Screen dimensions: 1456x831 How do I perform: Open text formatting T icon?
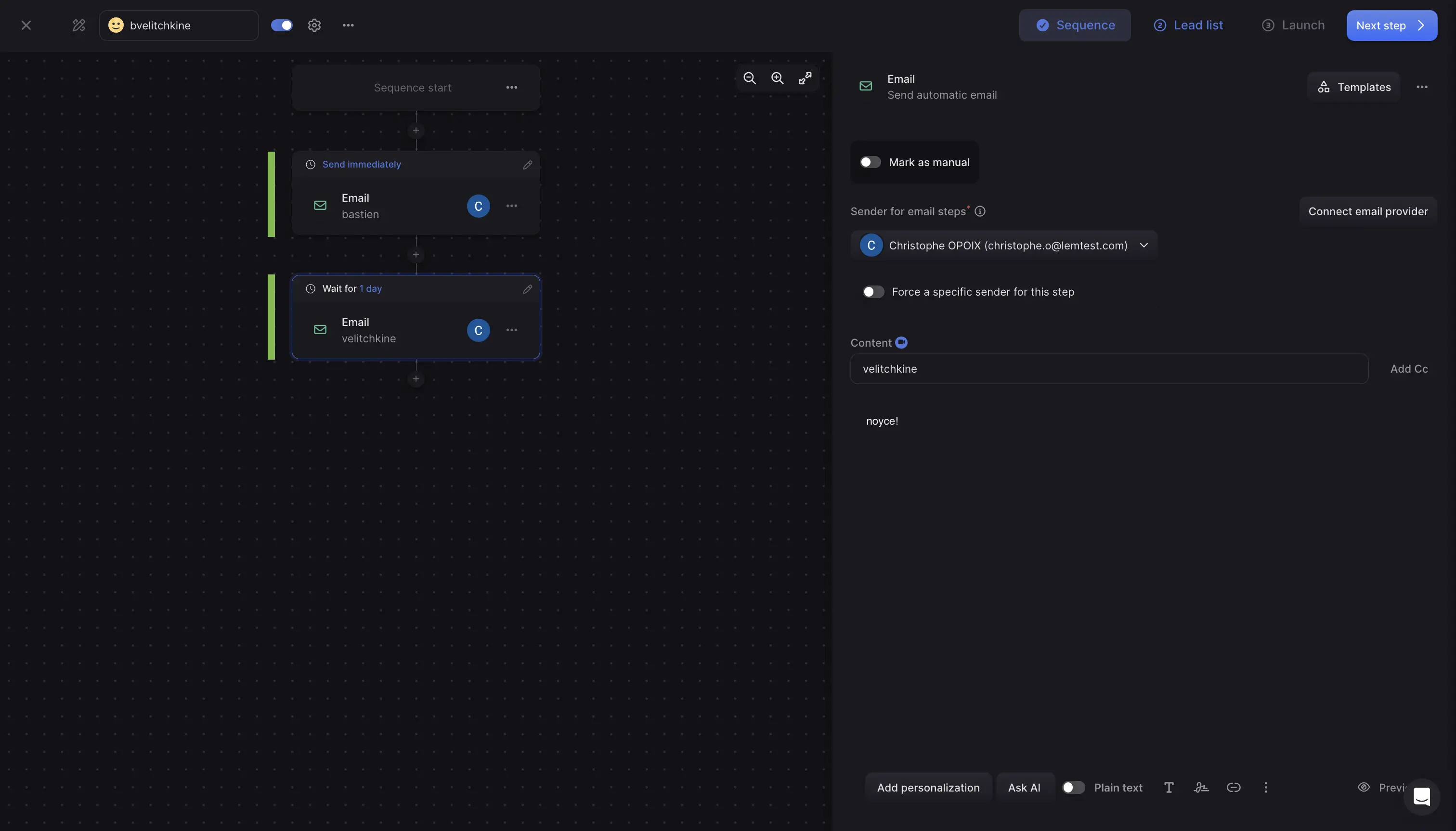(1169, 788)
